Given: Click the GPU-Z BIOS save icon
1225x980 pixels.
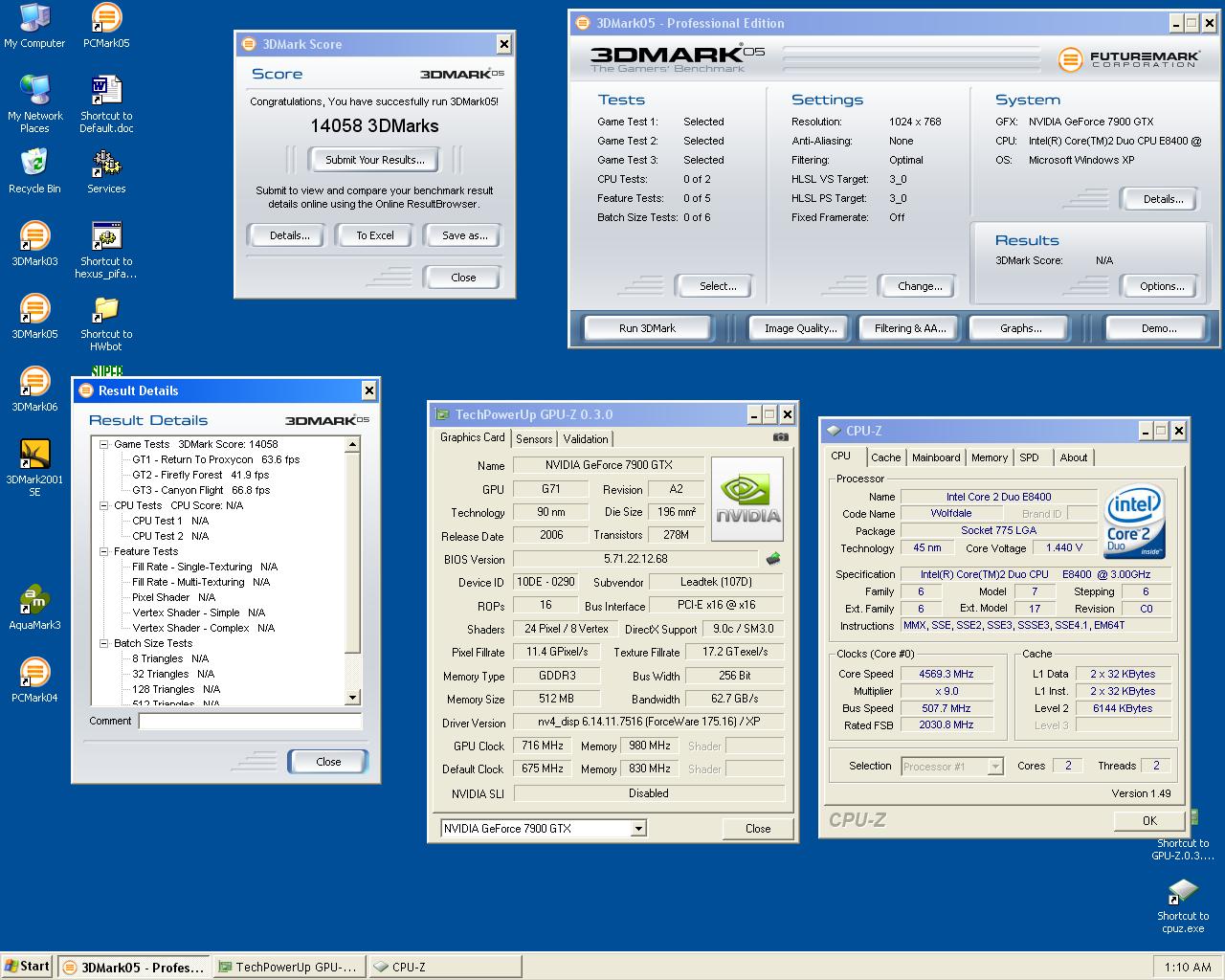Looking at the screenshot, I should (773, 559).
